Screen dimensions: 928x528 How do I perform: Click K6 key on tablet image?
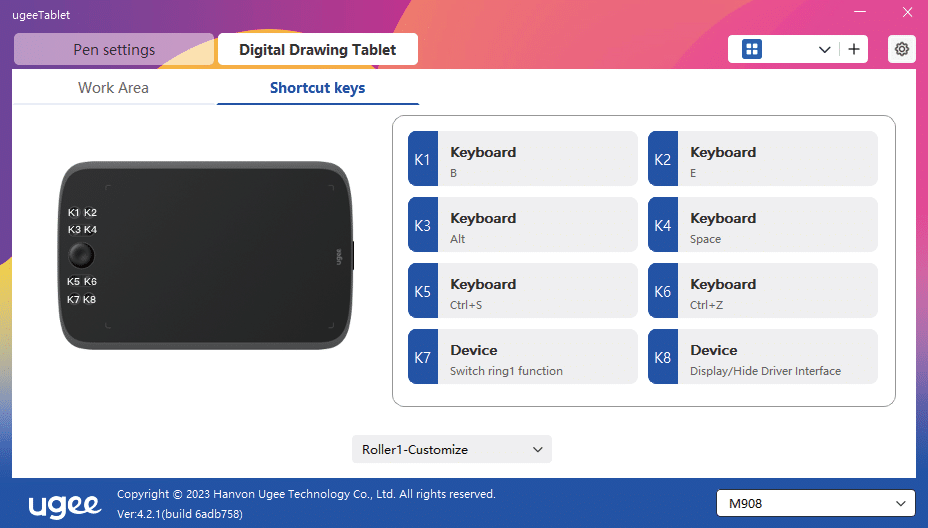tap(90, 282)
